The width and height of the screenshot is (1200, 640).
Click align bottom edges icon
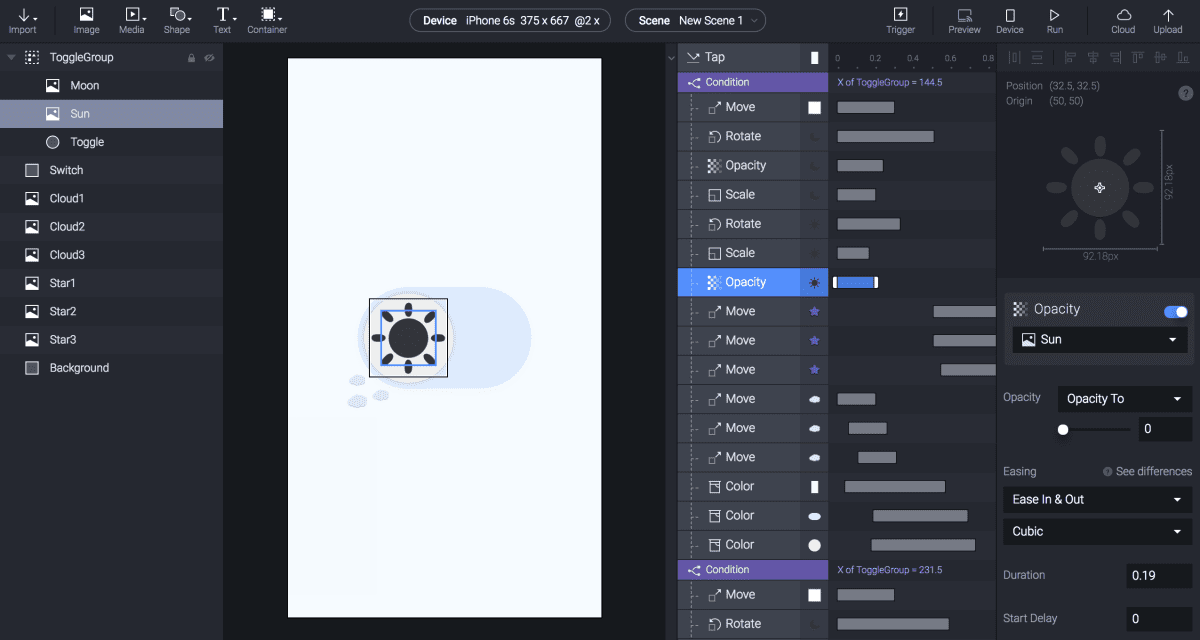point(1182,57)
